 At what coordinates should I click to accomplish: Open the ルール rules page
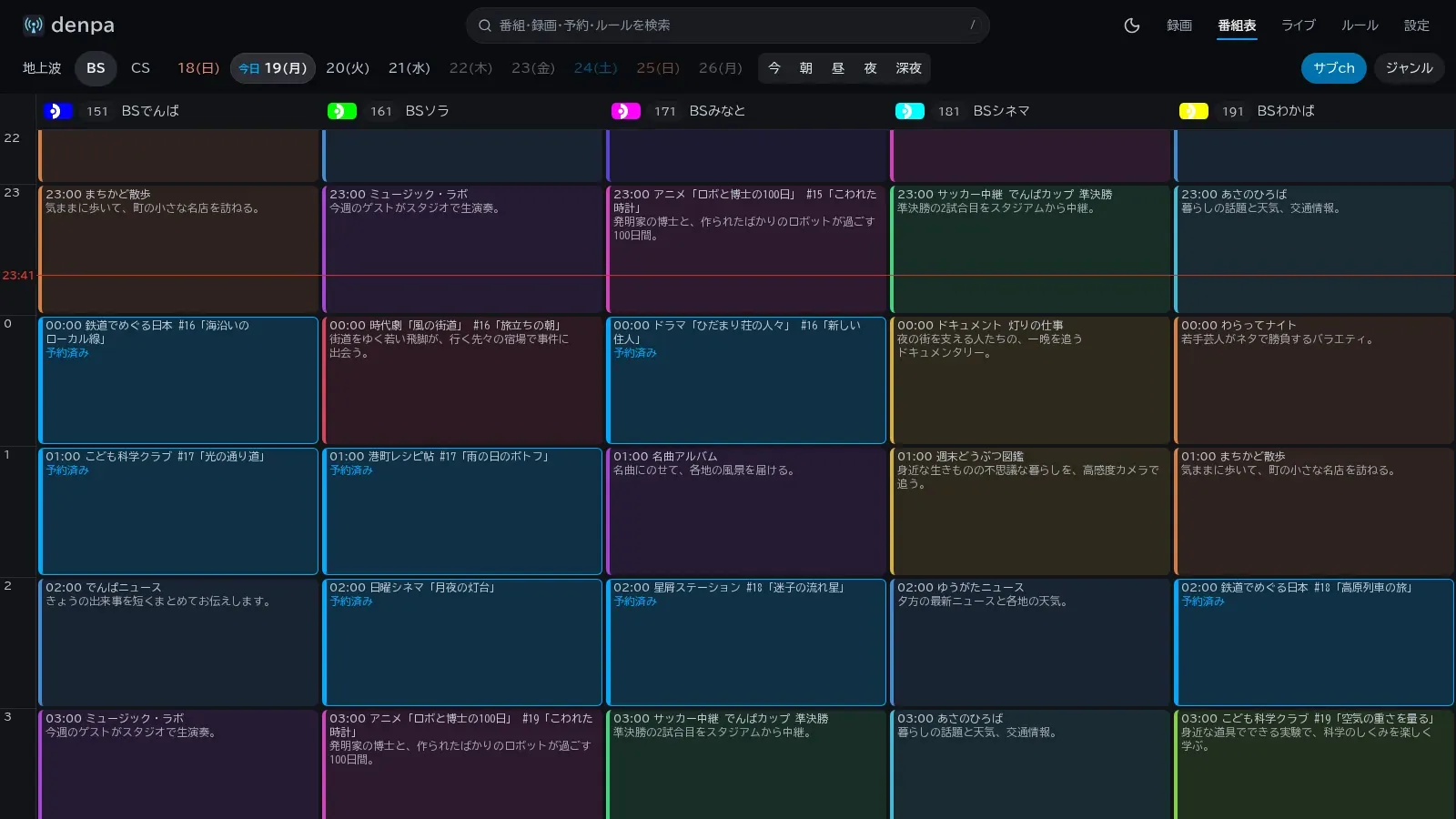point(1360,25)
